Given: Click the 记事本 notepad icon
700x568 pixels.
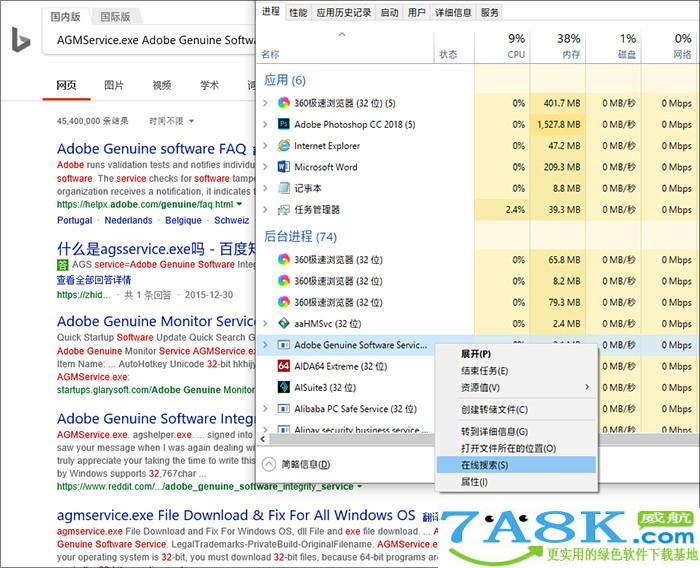Looking at the screenshot, I should pos(283,188).
